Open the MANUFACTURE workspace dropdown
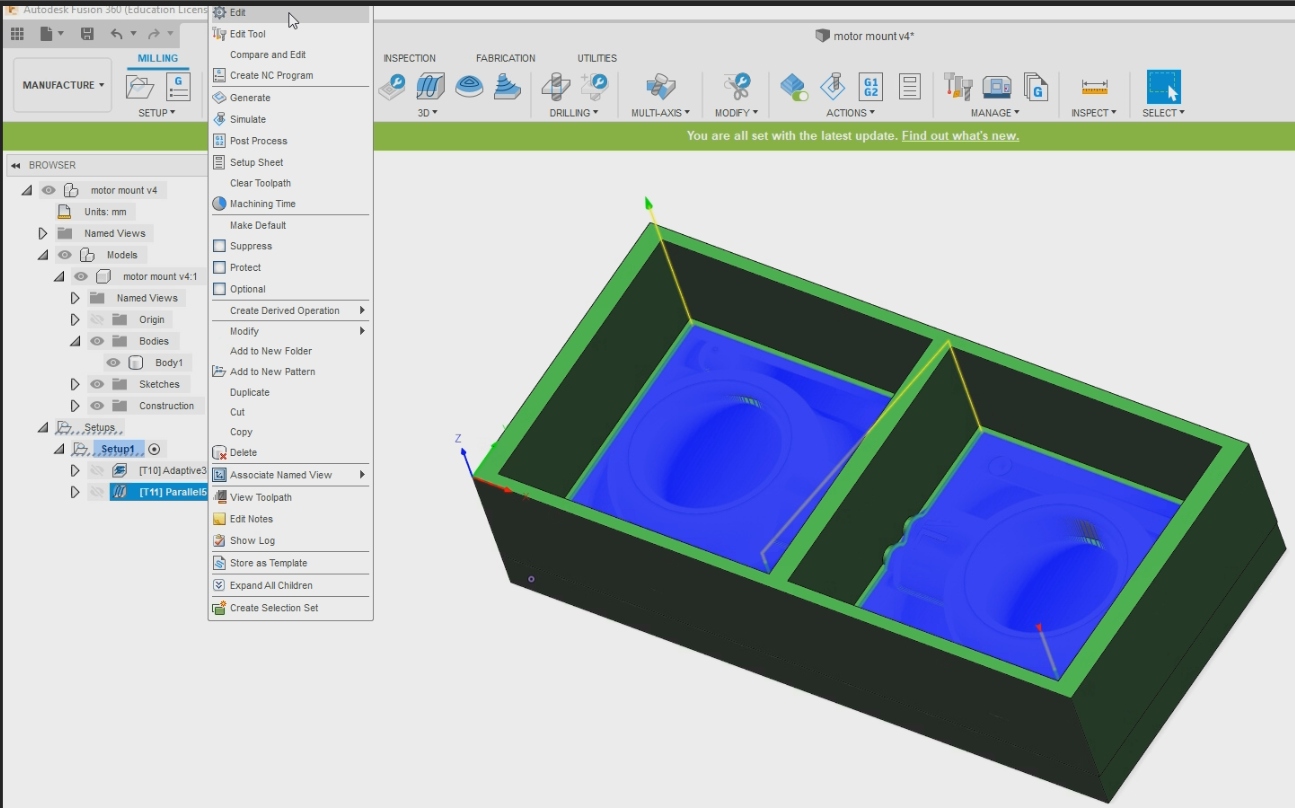Screen dimensions: 1295x808 click(65, 86)
